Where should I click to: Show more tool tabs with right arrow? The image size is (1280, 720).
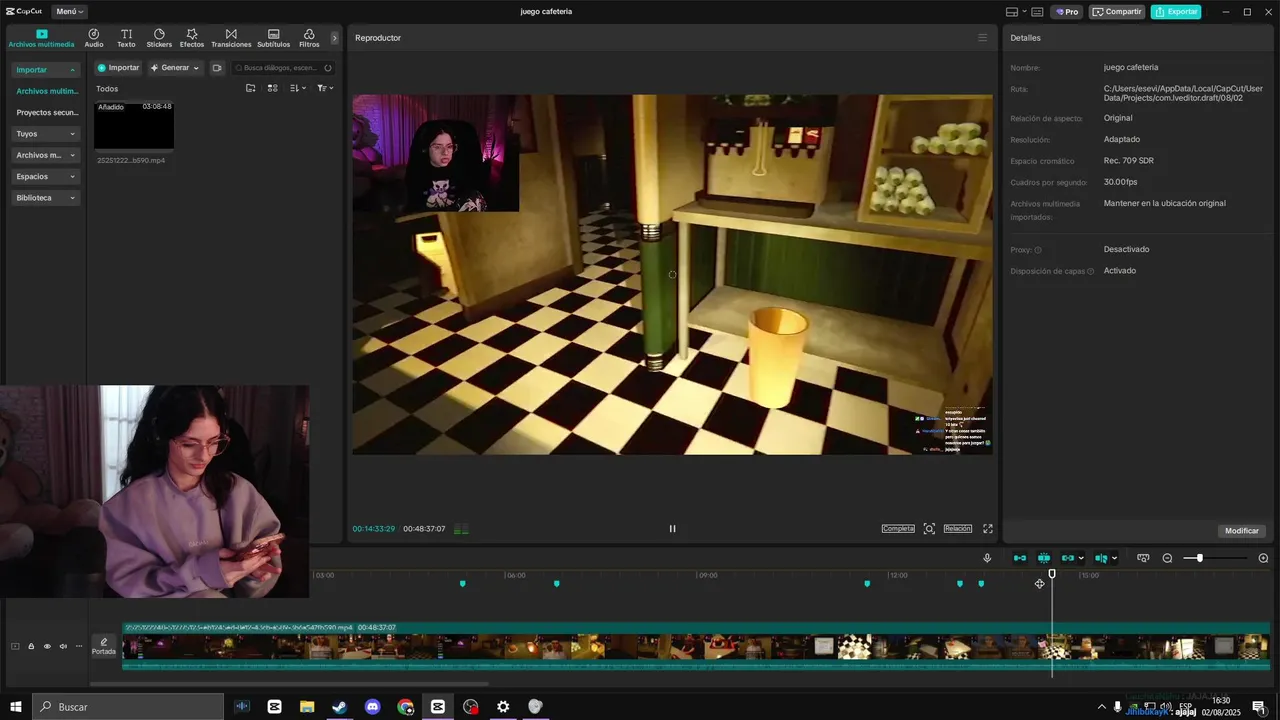click(334, 38)
